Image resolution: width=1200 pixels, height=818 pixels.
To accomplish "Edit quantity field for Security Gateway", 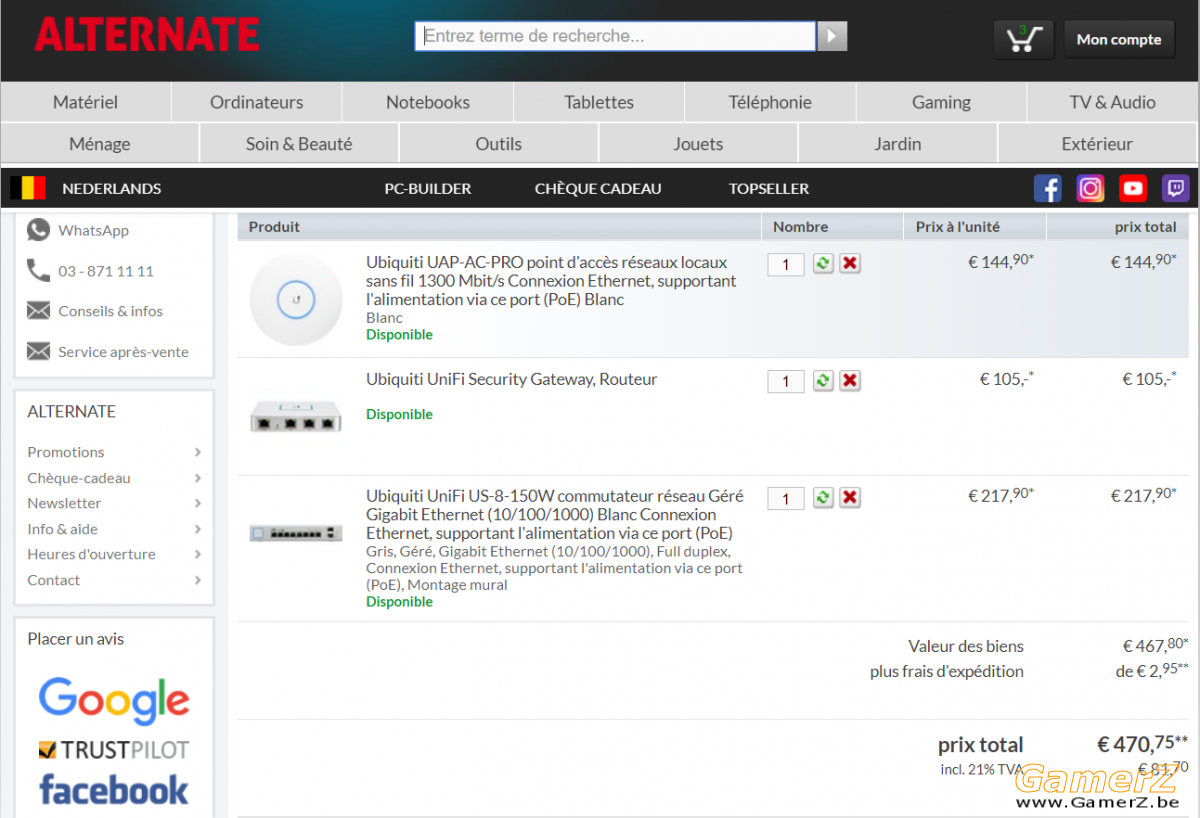I will pos(786,381).
